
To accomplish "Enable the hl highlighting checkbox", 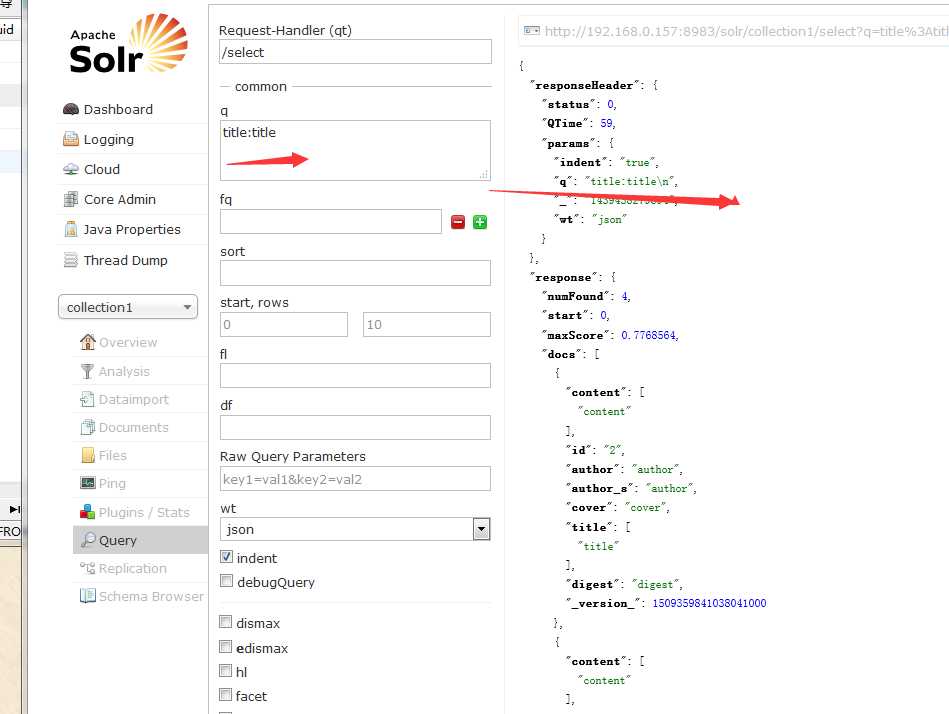I will pos(226,670).
